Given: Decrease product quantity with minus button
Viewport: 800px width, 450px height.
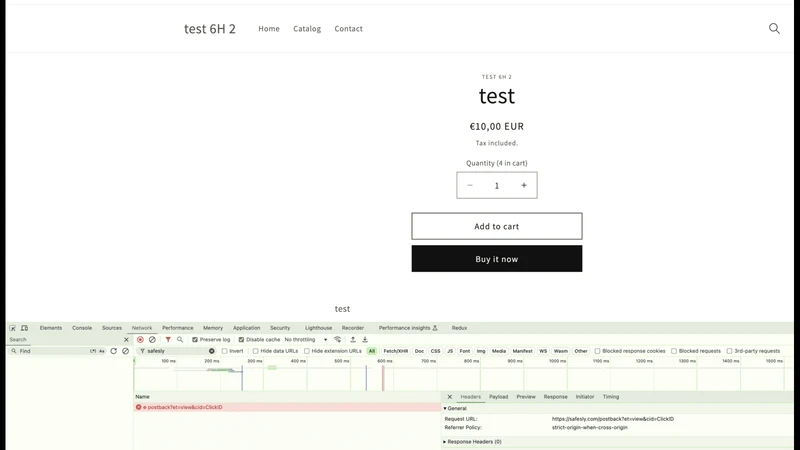Looking at the screenshot, I should coord(470,186).
